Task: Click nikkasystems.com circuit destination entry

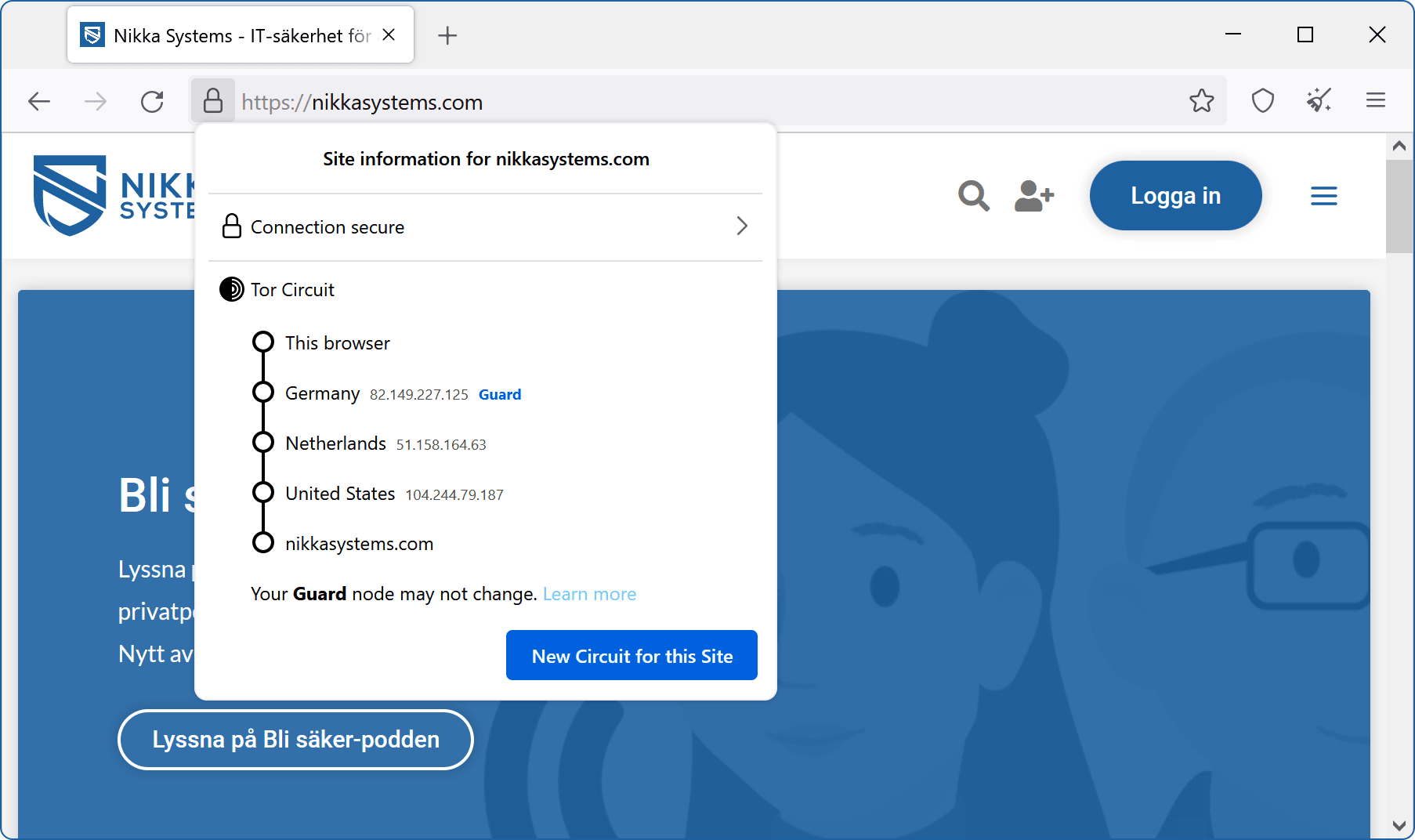Action: [x=342, y=544]
